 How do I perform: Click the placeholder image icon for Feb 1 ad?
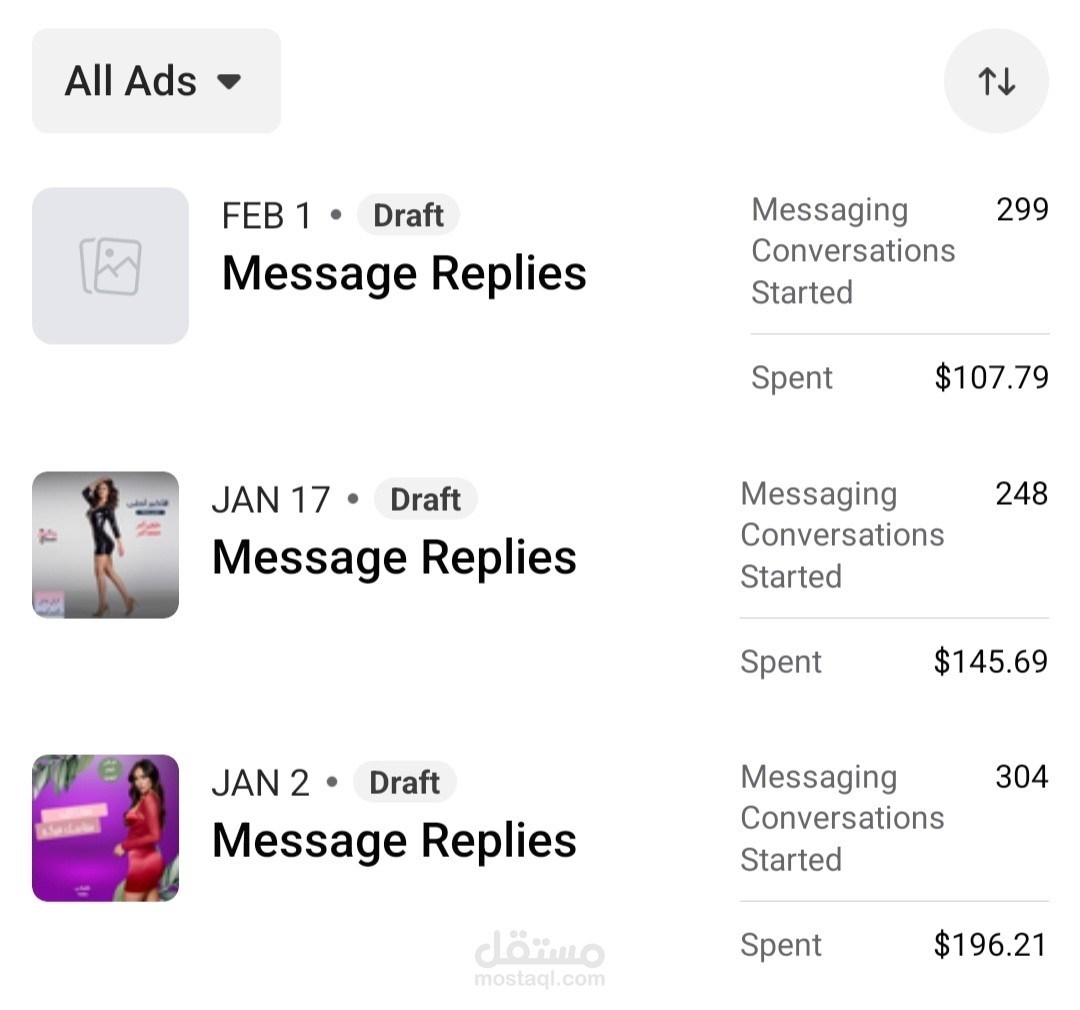click(110, 266)
